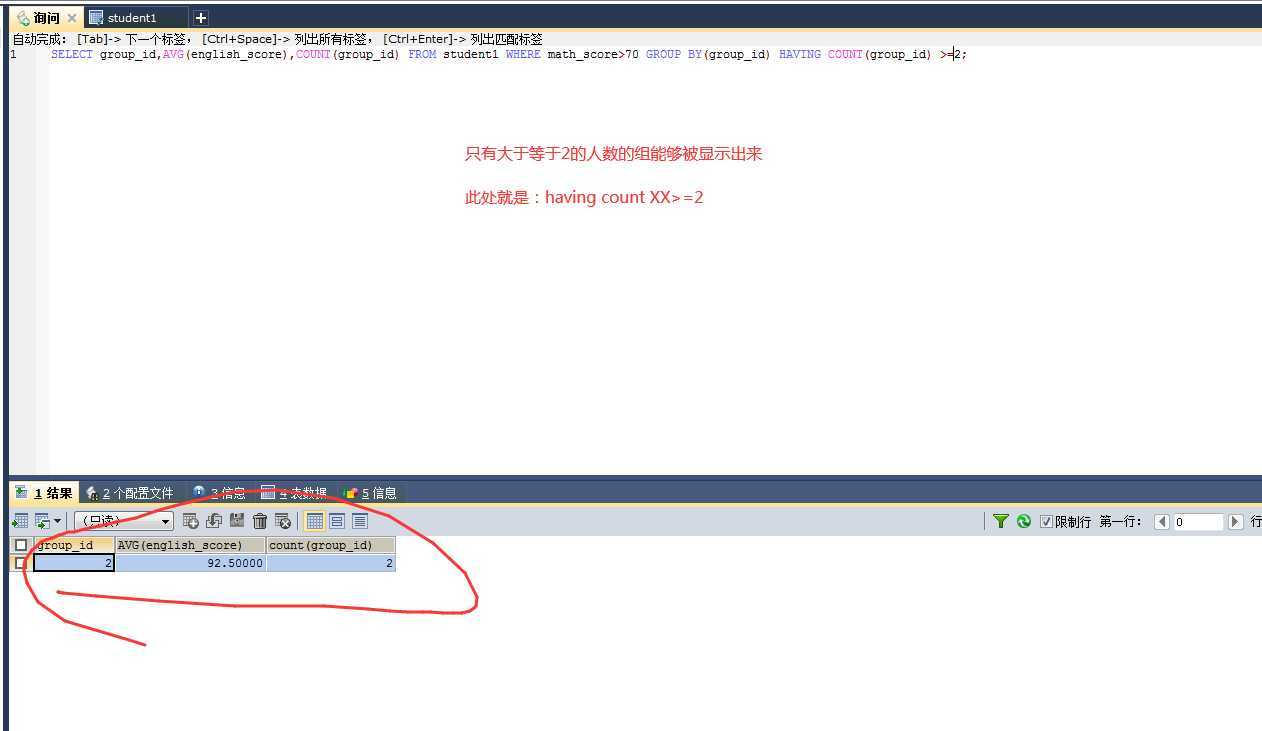The width and height of the screenshot is (1262, 731).
Task: Click the AVG(english_score) column header
Action: point(190,545)
